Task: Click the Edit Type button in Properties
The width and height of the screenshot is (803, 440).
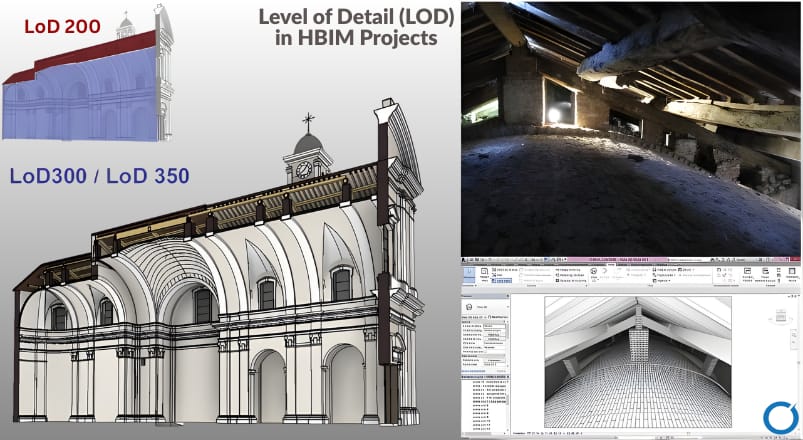Action: [x=498, y=317]
